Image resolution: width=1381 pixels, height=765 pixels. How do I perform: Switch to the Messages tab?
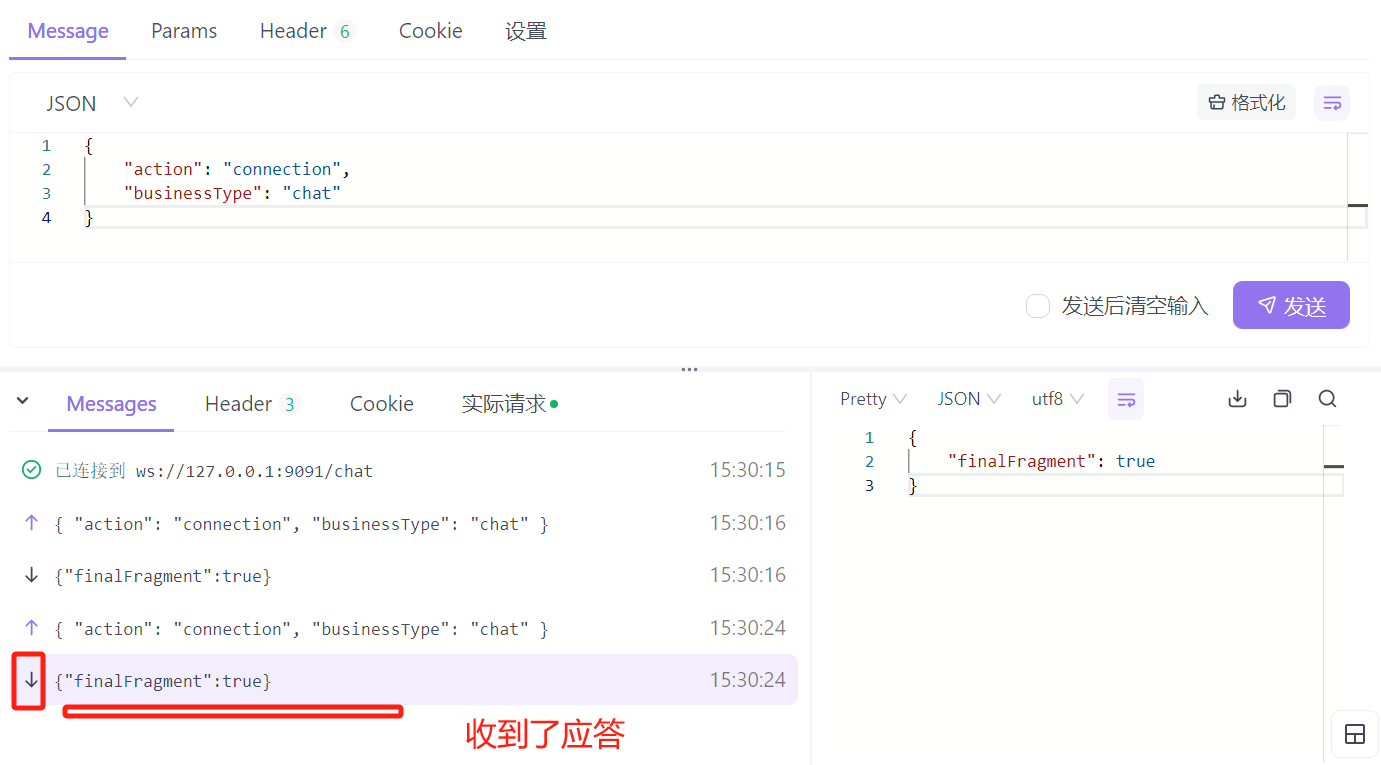point(111,404)
